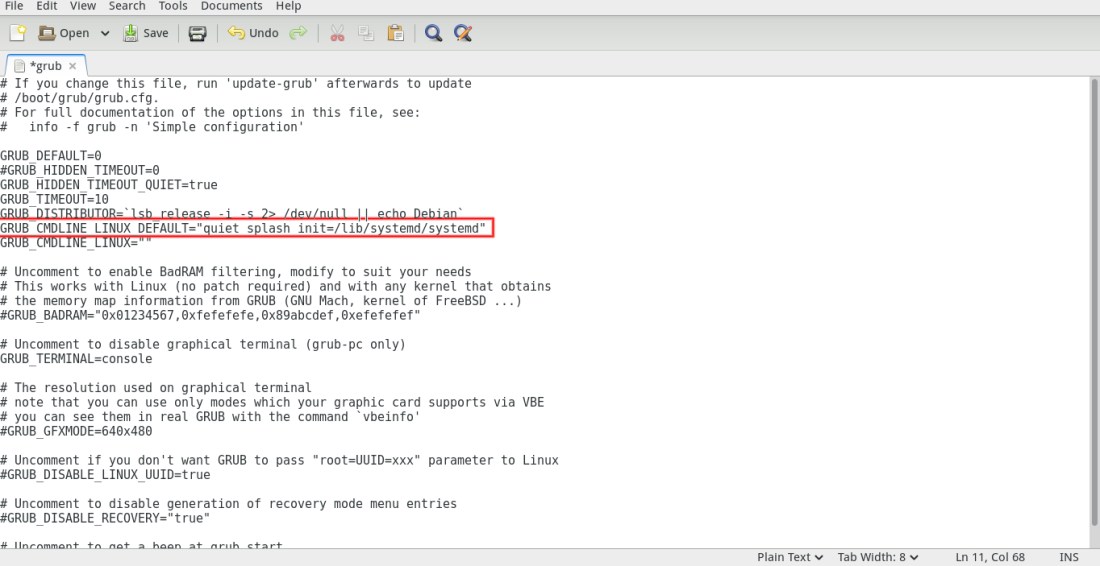Click the Save button
This screenshot has height=566, width=1100.
click(x=145, y=33)
